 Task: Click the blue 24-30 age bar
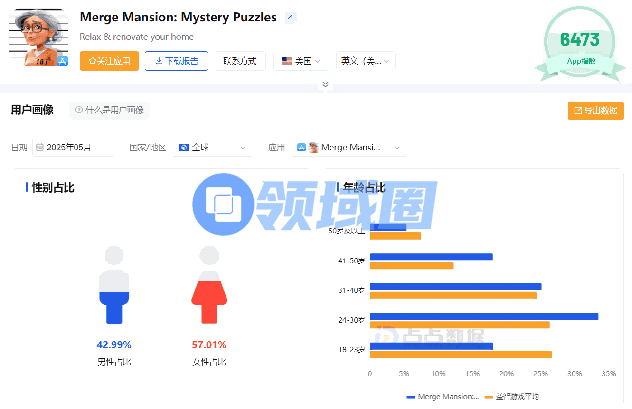click(x=484, y=316)
